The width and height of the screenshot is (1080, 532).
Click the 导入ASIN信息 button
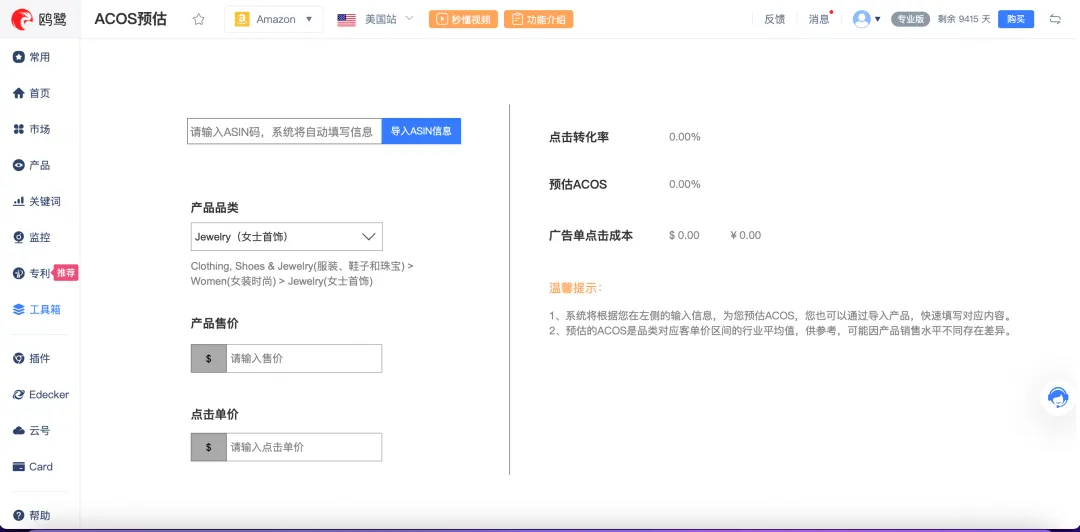(421, 131)
